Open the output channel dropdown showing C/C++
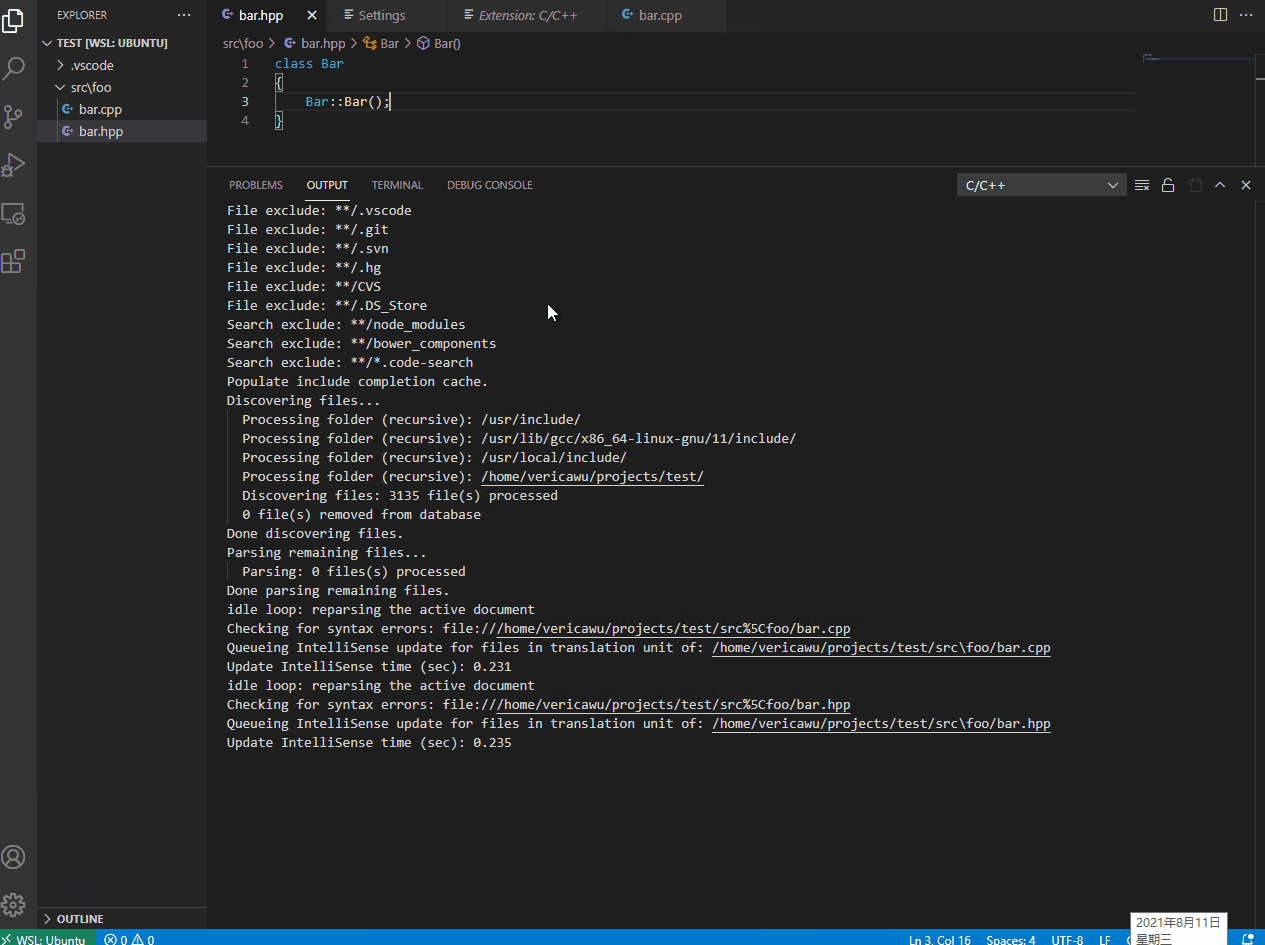 [1040, 184]
